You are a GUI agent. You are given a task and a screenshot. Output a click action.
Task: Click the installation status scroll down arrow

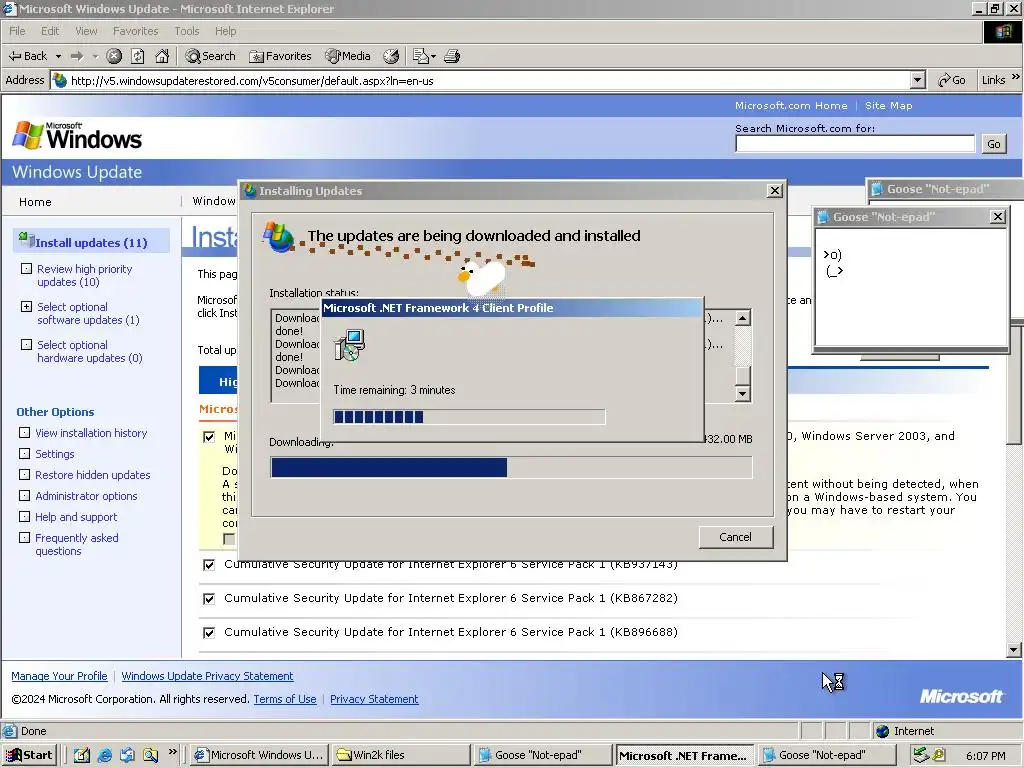coord(743,393)
